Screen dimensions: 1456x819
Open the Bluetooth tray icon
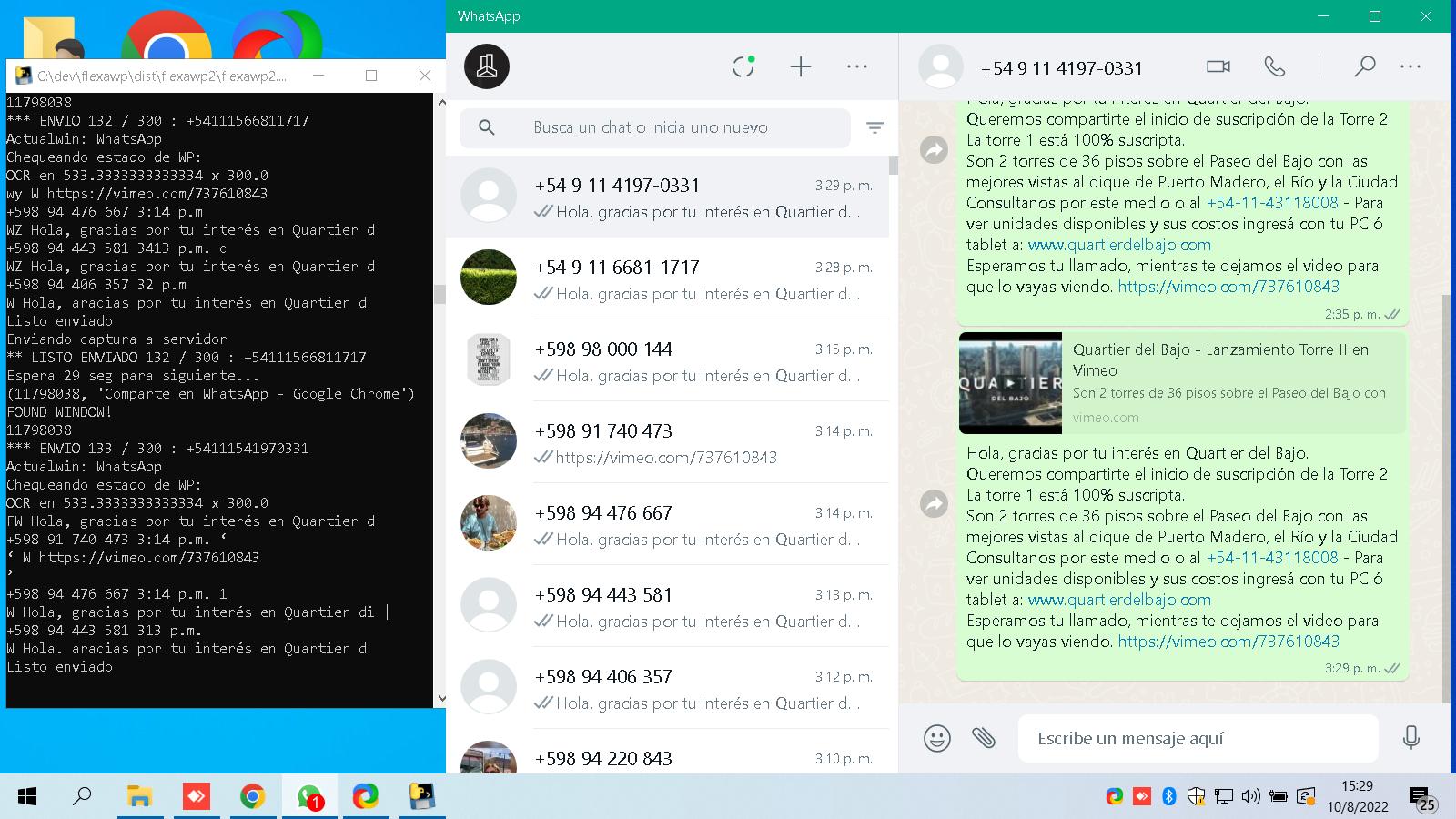[x=1169, y=797]
